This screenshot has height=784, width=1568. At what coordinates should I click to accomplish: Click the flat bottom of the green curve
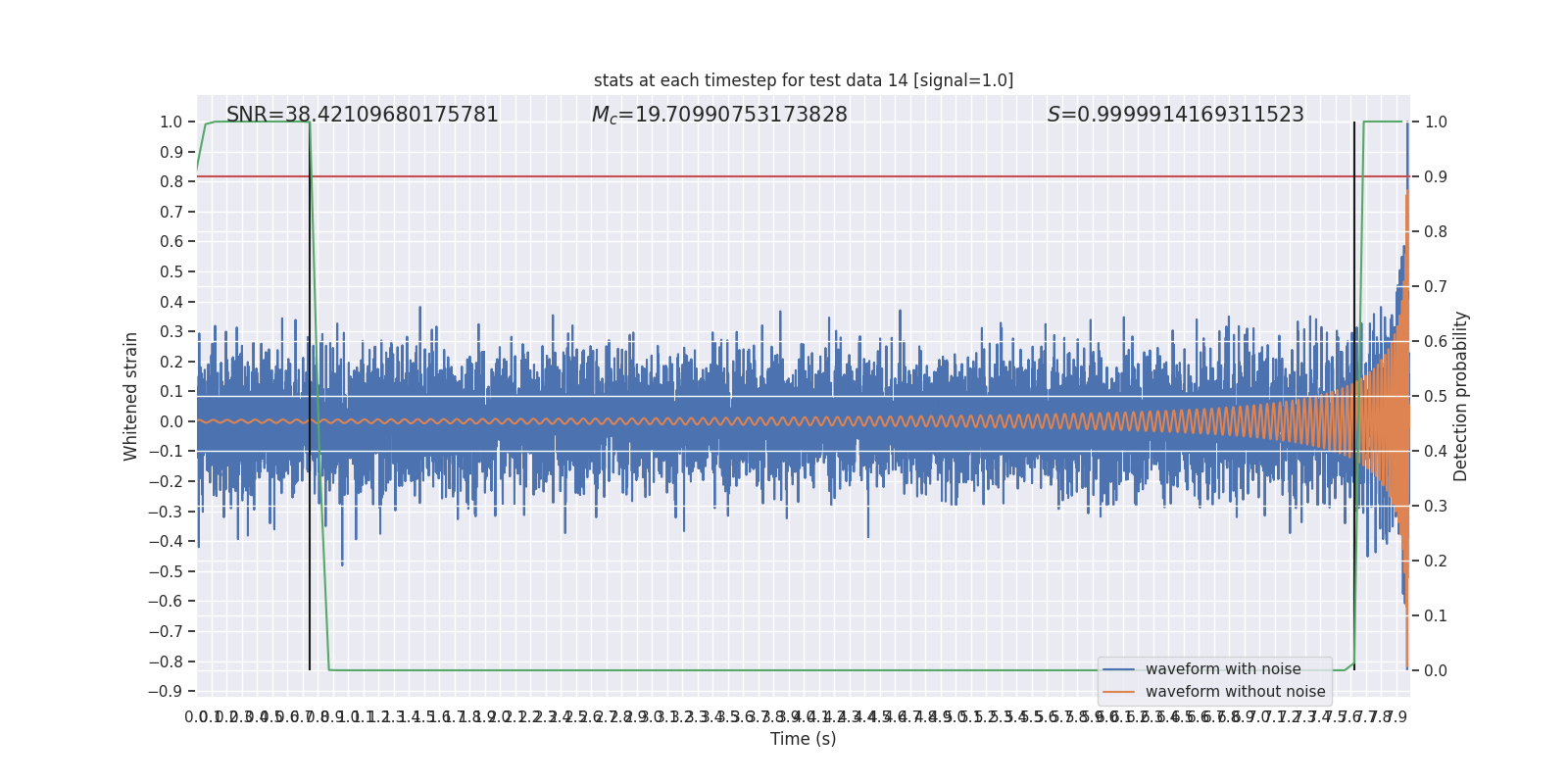click(784, 670)
